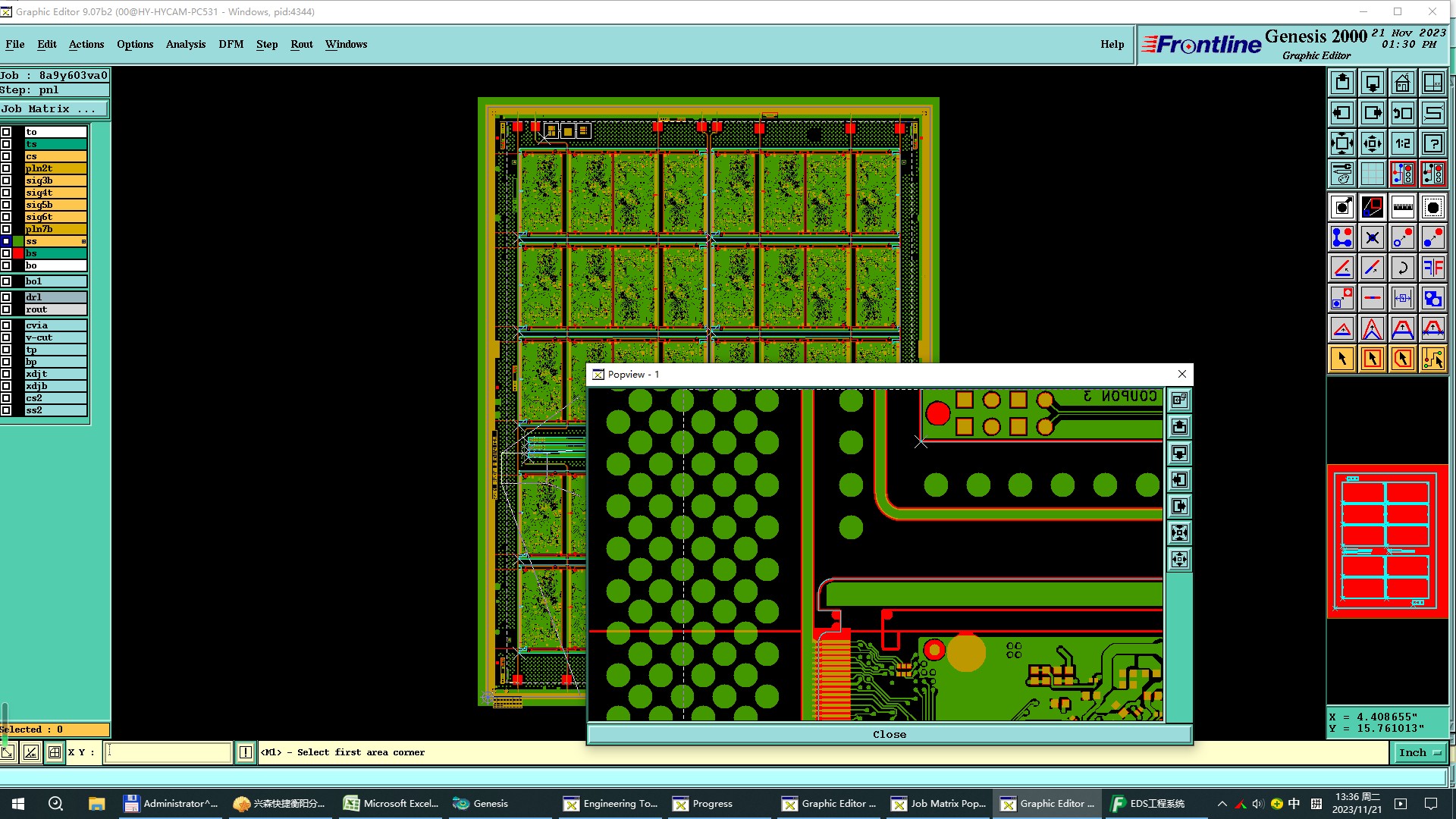The height and width of the screenshot is (819, 1456).
Task: Toggle the 'bs' layer checkbox
Action: coord(6,253)
